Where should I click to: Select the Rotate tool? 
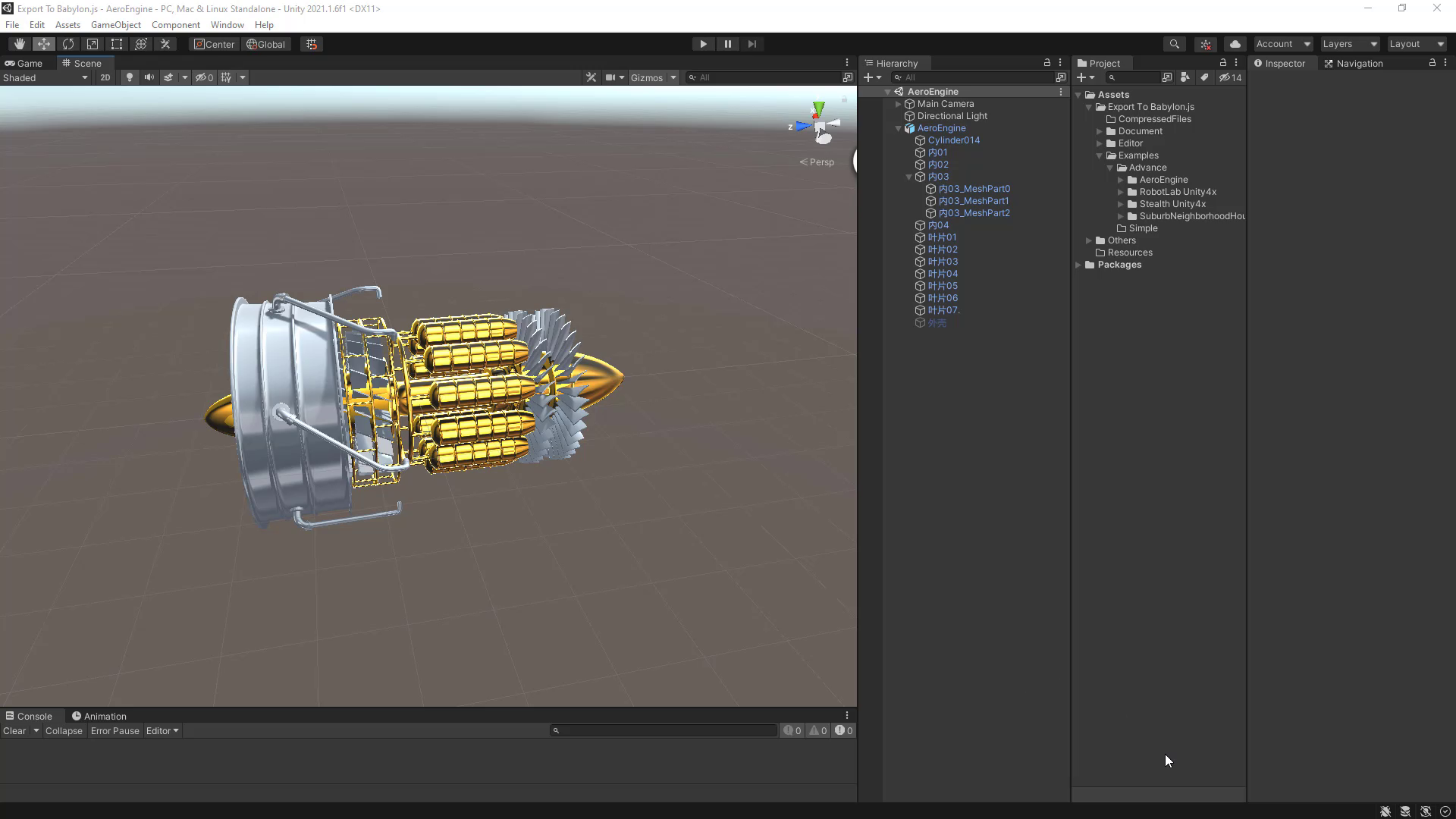67,44
